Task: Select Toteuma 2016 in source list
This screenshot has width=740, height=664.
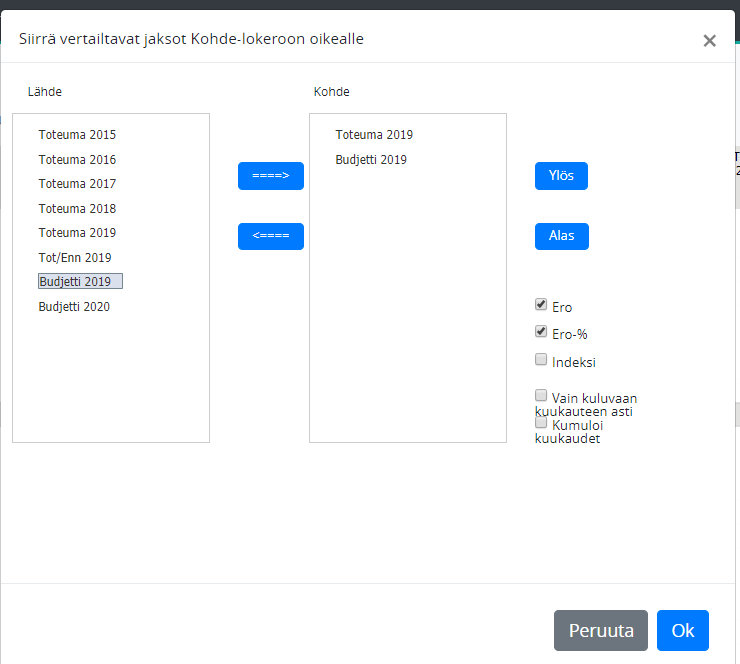Action: coord(77,160)
